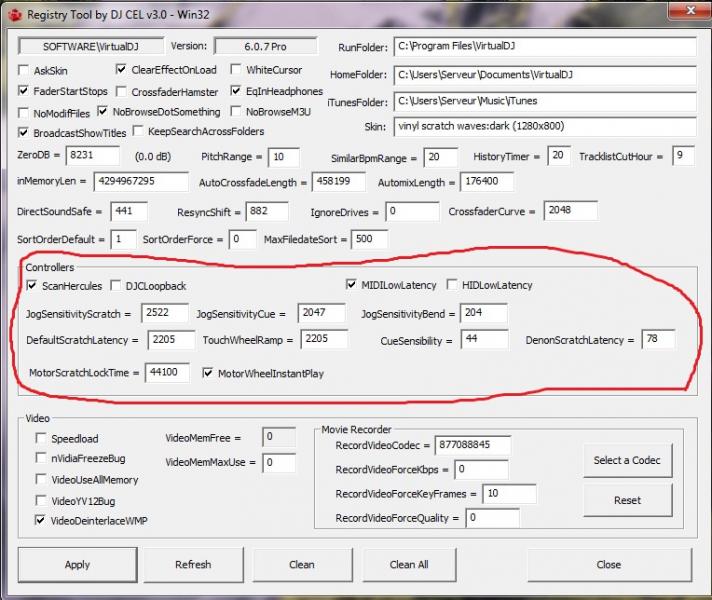Image resolution: width=712 pixels, height=600 pixels.
Task: Click MotorScratchLockTime field
Action: click(168, 373)
